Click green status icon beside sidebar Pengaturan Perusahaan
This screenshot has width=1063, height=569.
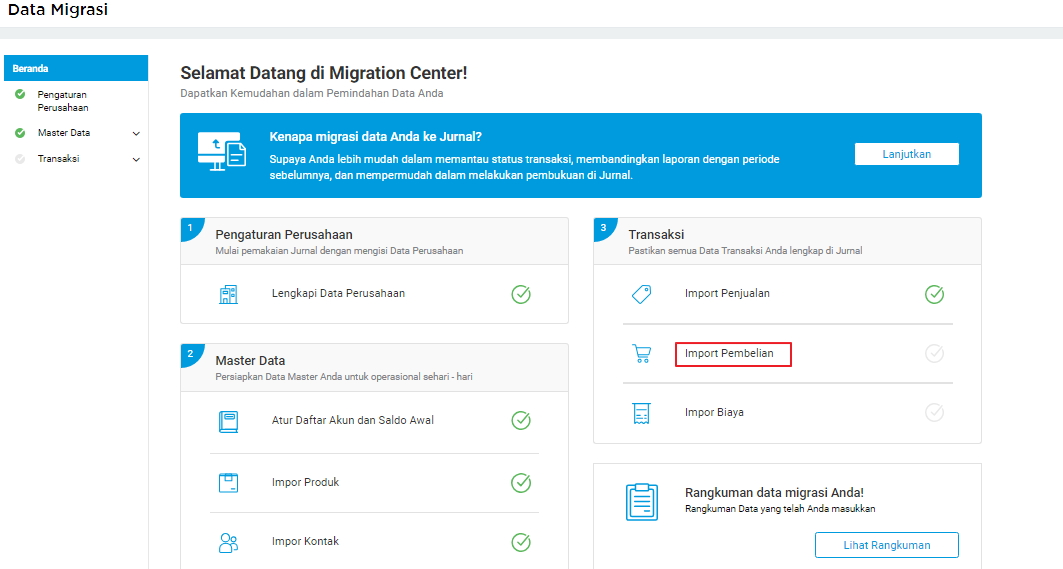pos(20,94)
